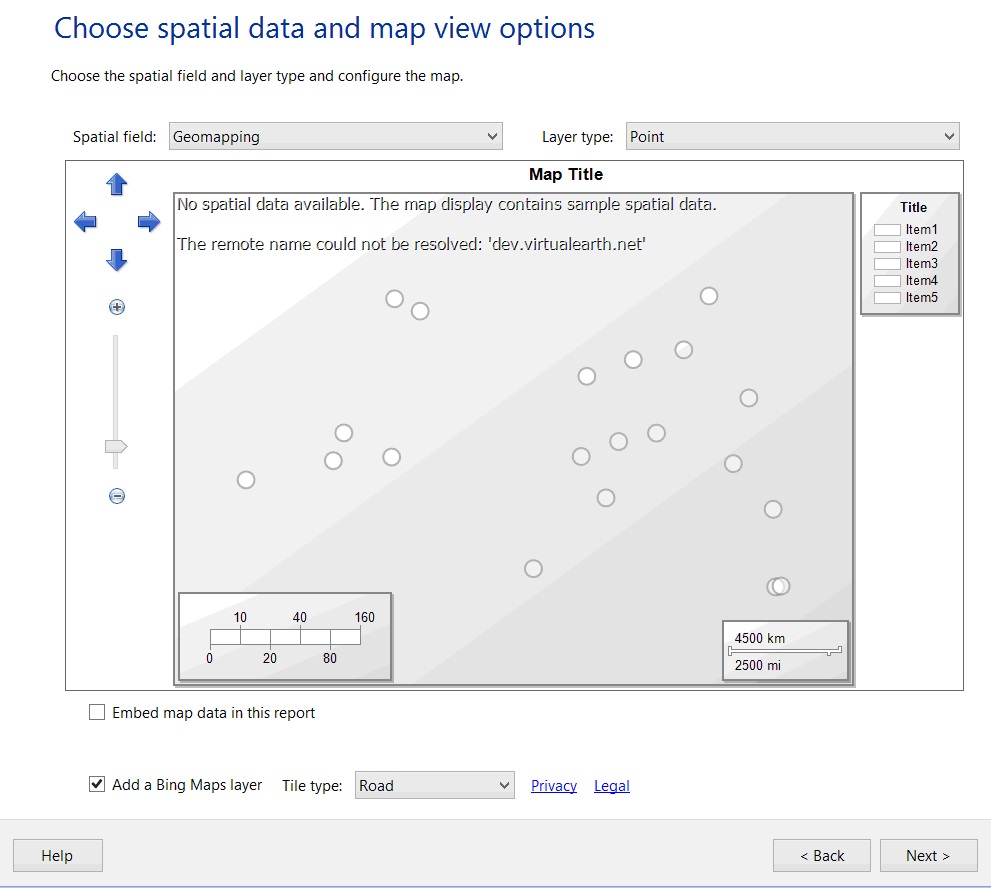Pan the map right with the right arrow
This screenshot has width=991, height=888.
tap(148, 222)
